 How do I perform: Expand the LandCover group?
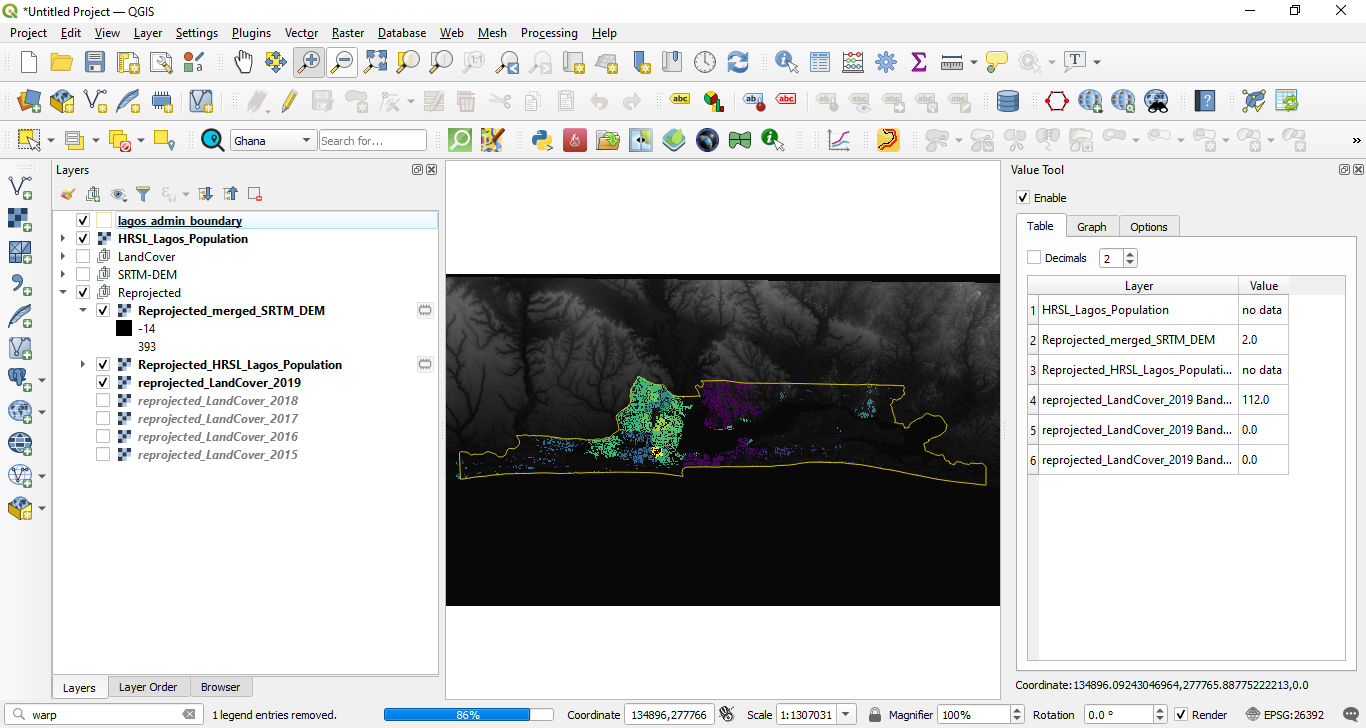[64, 257]
